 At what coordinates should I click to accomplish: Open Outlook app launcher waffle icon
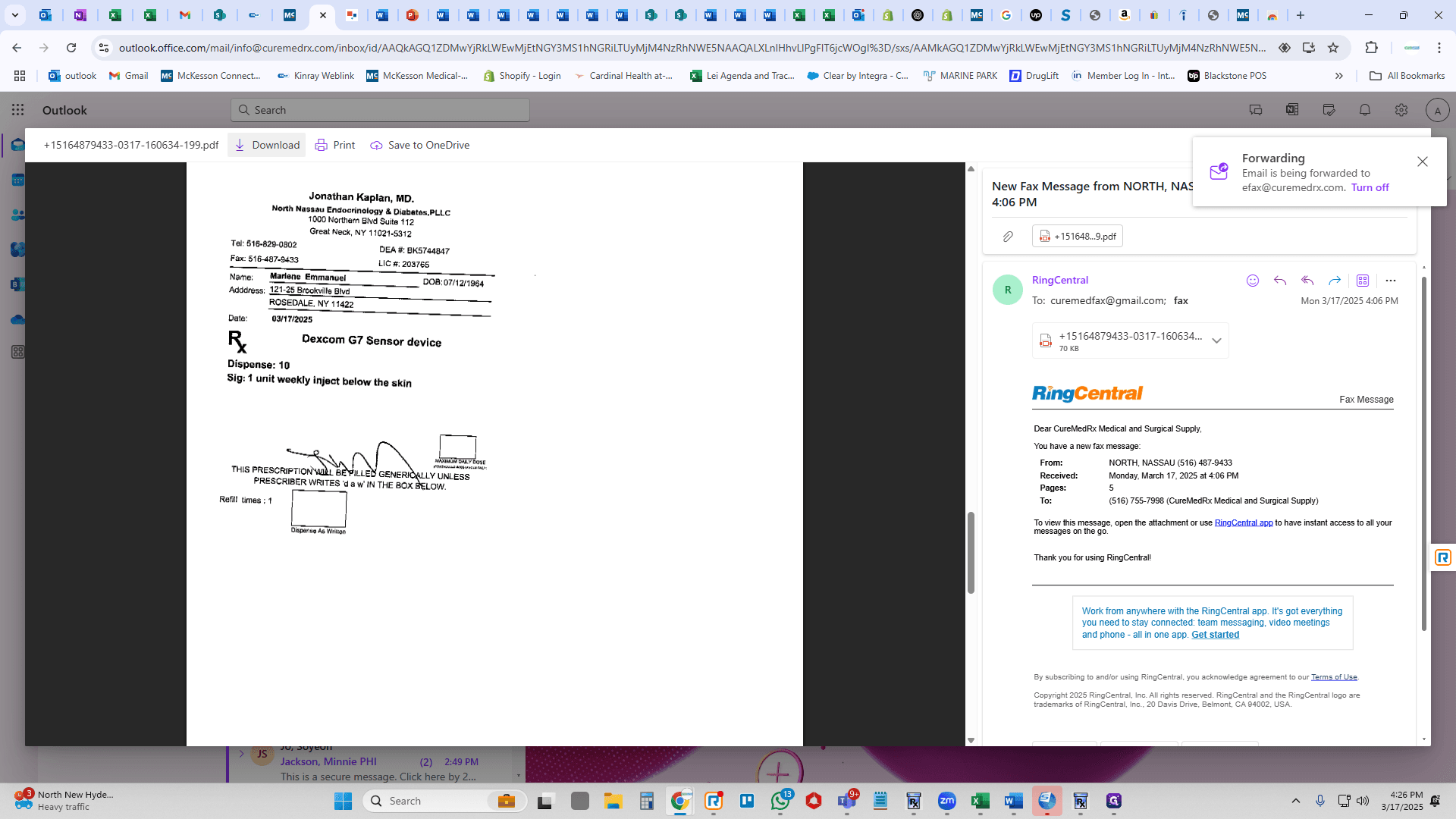pyautogui.click(x=18, y=110)
